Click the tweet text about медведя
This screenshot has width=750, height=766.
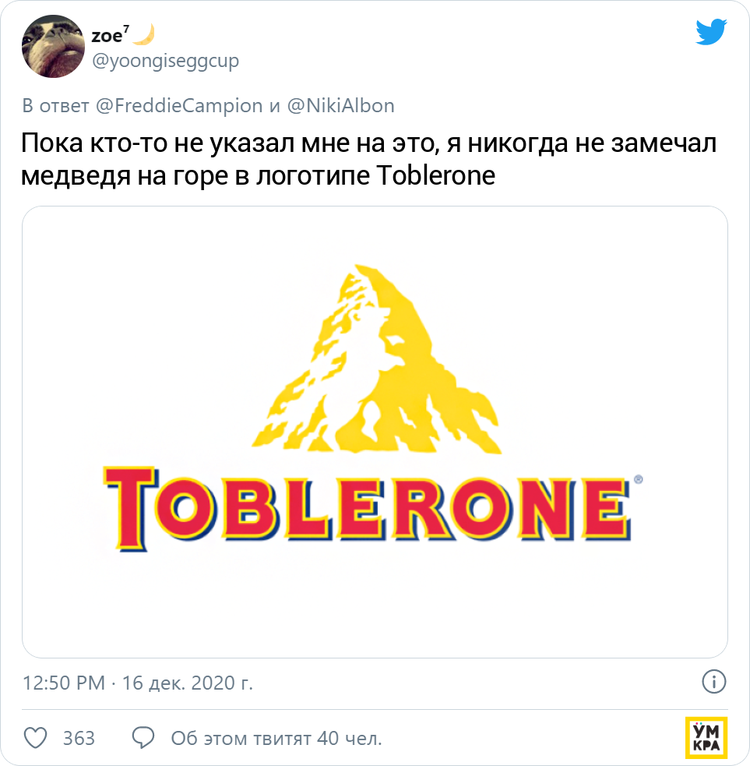click(x=369, y=159)
